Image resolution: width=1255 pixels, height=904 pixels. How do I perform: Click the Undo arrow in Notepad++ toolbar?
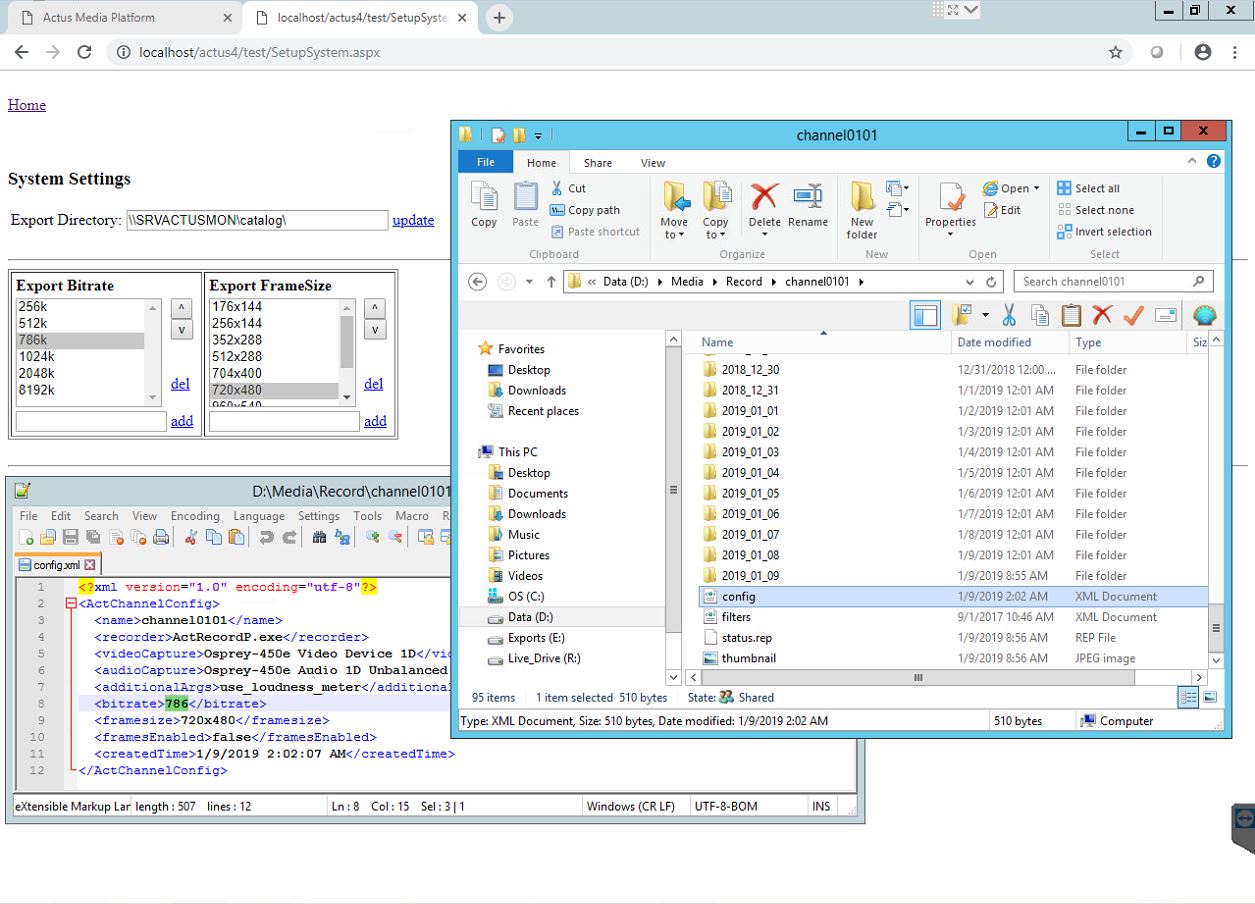(x=266, y=538)
